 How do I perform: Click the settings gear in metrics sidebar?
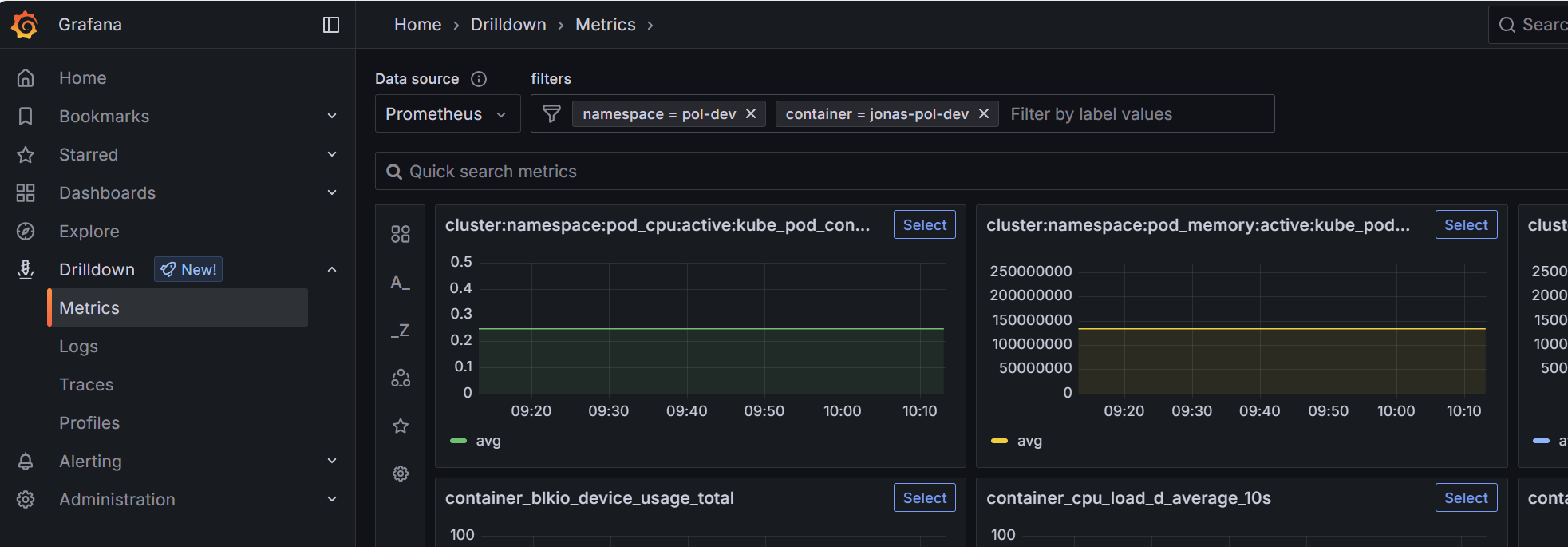401,474
